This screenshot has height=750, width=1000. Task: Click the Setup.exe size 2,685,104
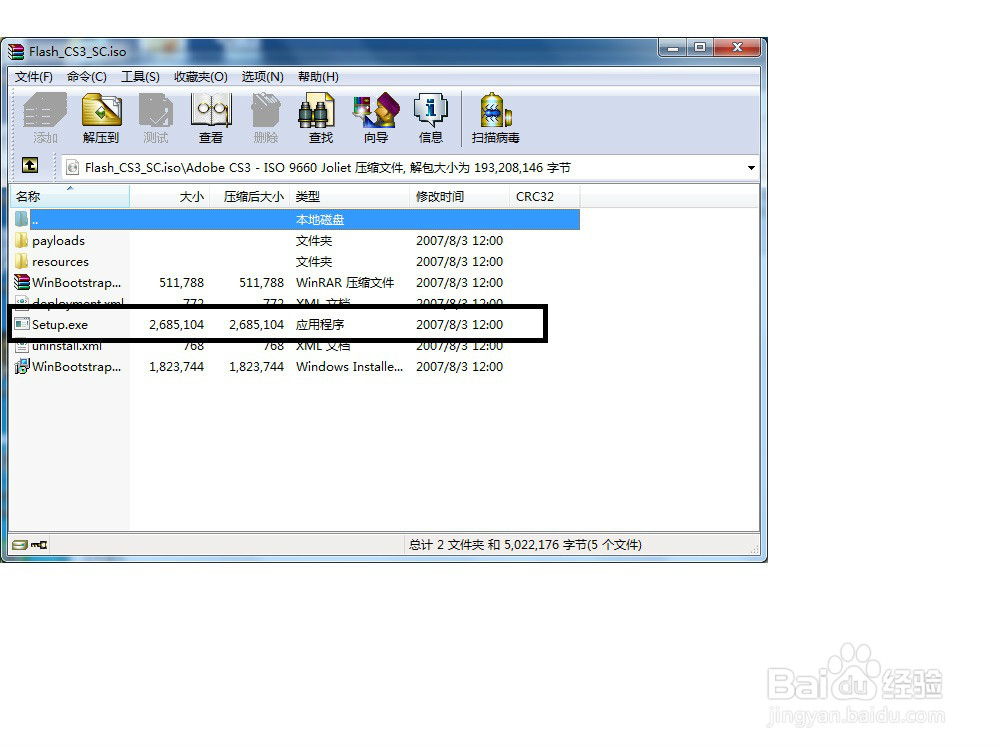pos(177,325)
